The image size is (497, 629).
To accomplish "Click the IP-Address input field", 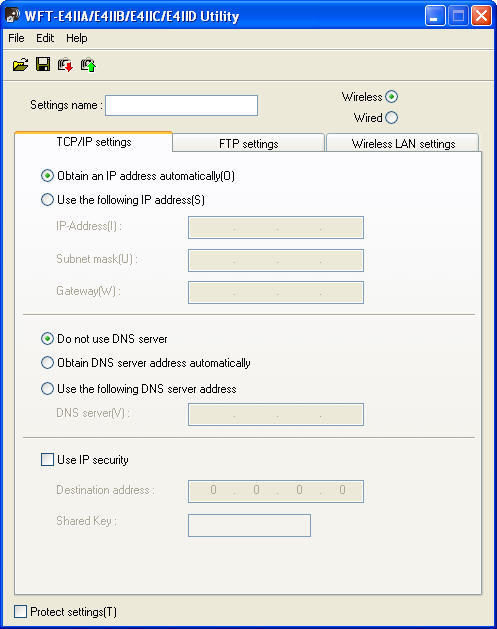I will click(x=276, y=227).
